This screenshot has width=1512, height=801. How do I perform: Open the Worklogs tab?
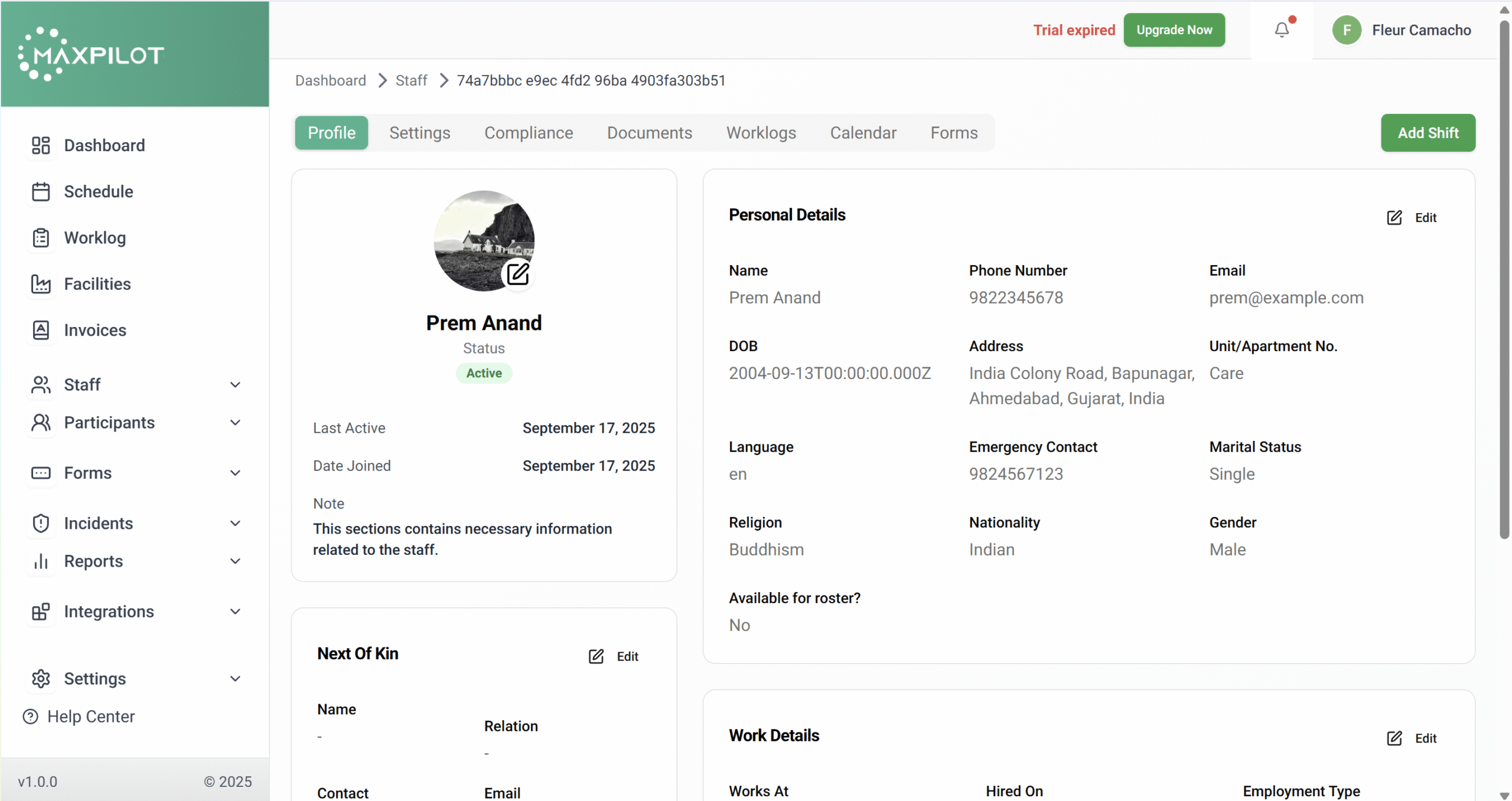761,133
